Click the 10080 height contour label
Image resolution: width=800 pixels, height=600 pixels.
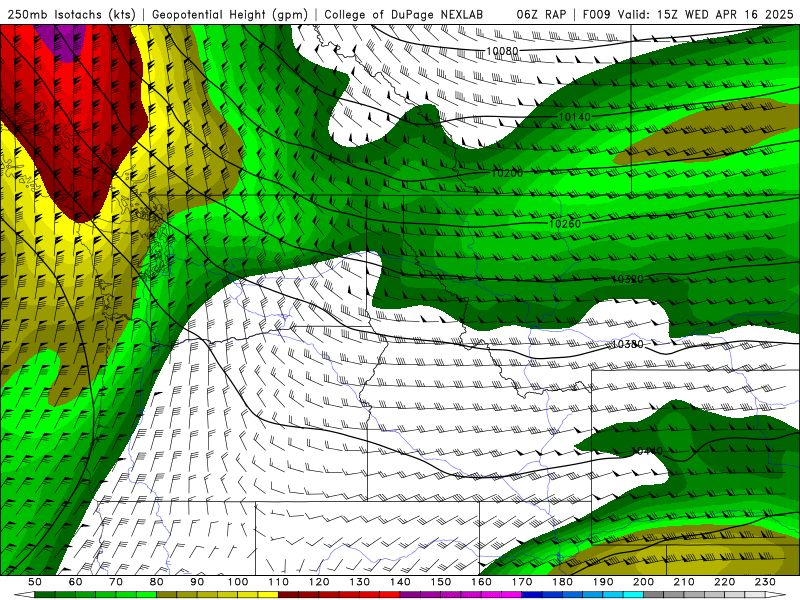tap(502, 51)
